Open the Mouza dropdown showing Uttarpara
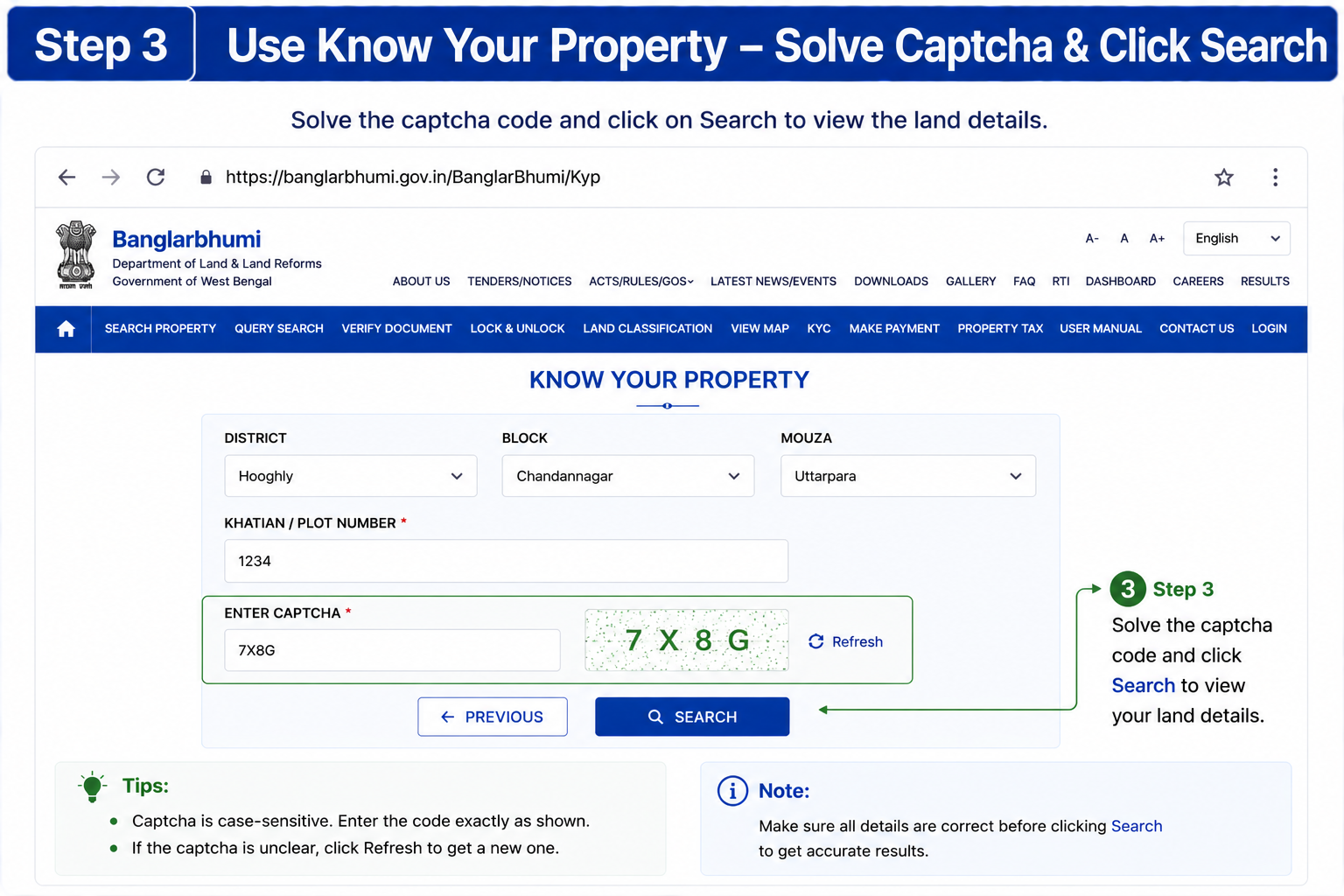Screen dimensions: 1344x896 click(x=908, y=476)
